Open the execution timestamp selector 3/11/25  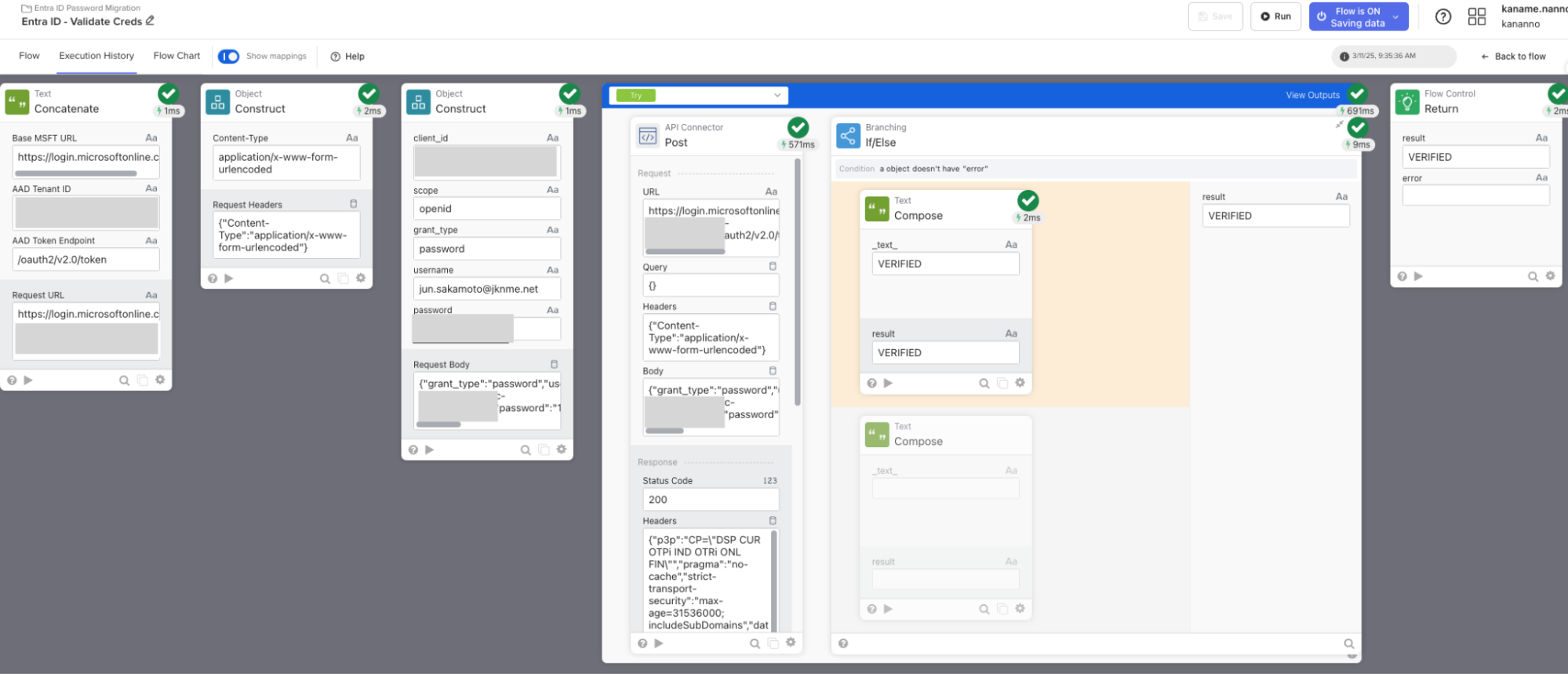coord(1392,56)
